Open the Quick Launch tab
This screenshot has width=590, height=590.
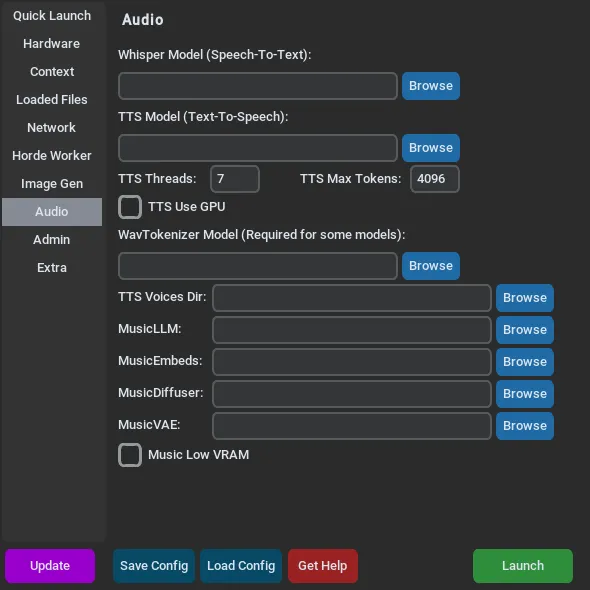point(52,16)
